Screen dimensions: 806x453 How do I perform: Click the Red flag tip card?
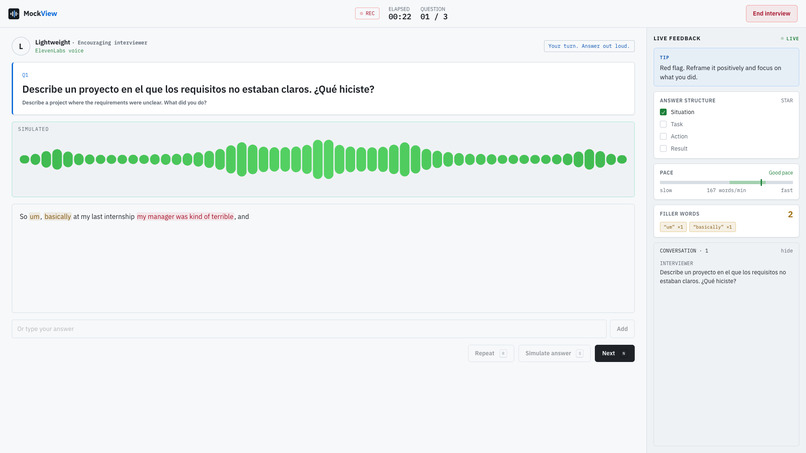click(x=726, y=67)
